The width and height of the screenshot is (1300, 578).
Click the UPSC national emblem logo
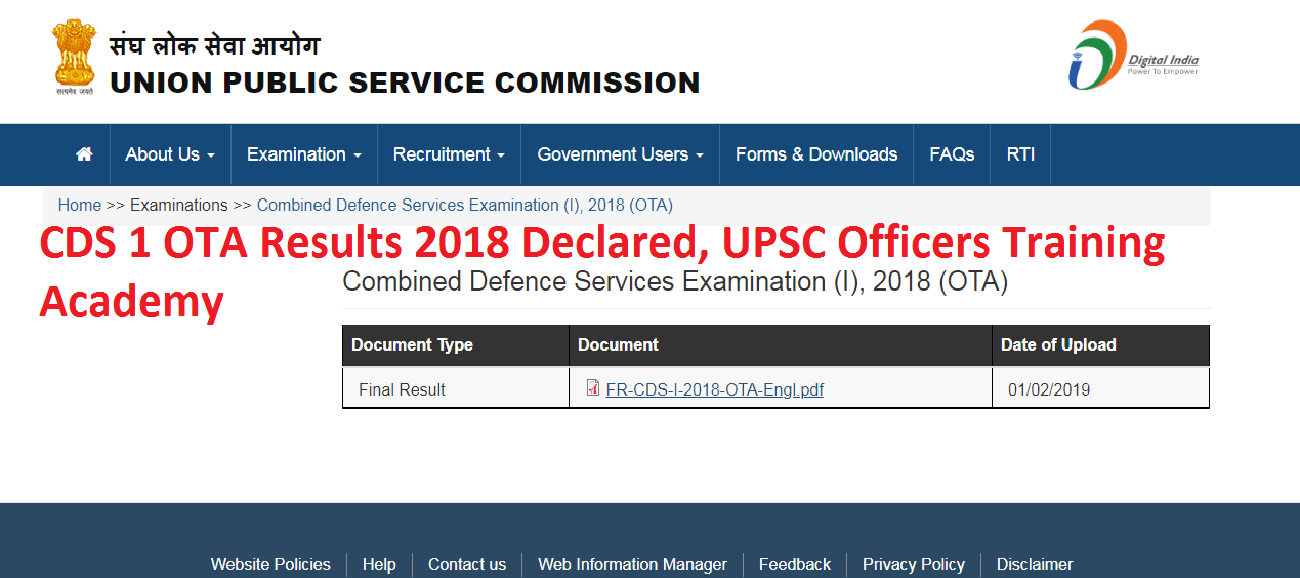tap(71, 57)
